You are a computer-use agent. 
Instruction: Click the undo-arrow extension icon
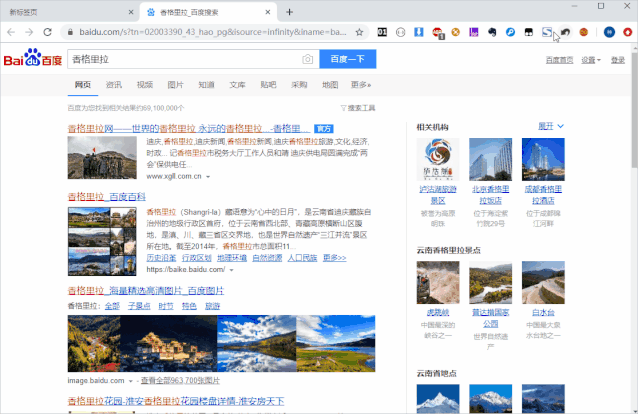tap(565, 32)
